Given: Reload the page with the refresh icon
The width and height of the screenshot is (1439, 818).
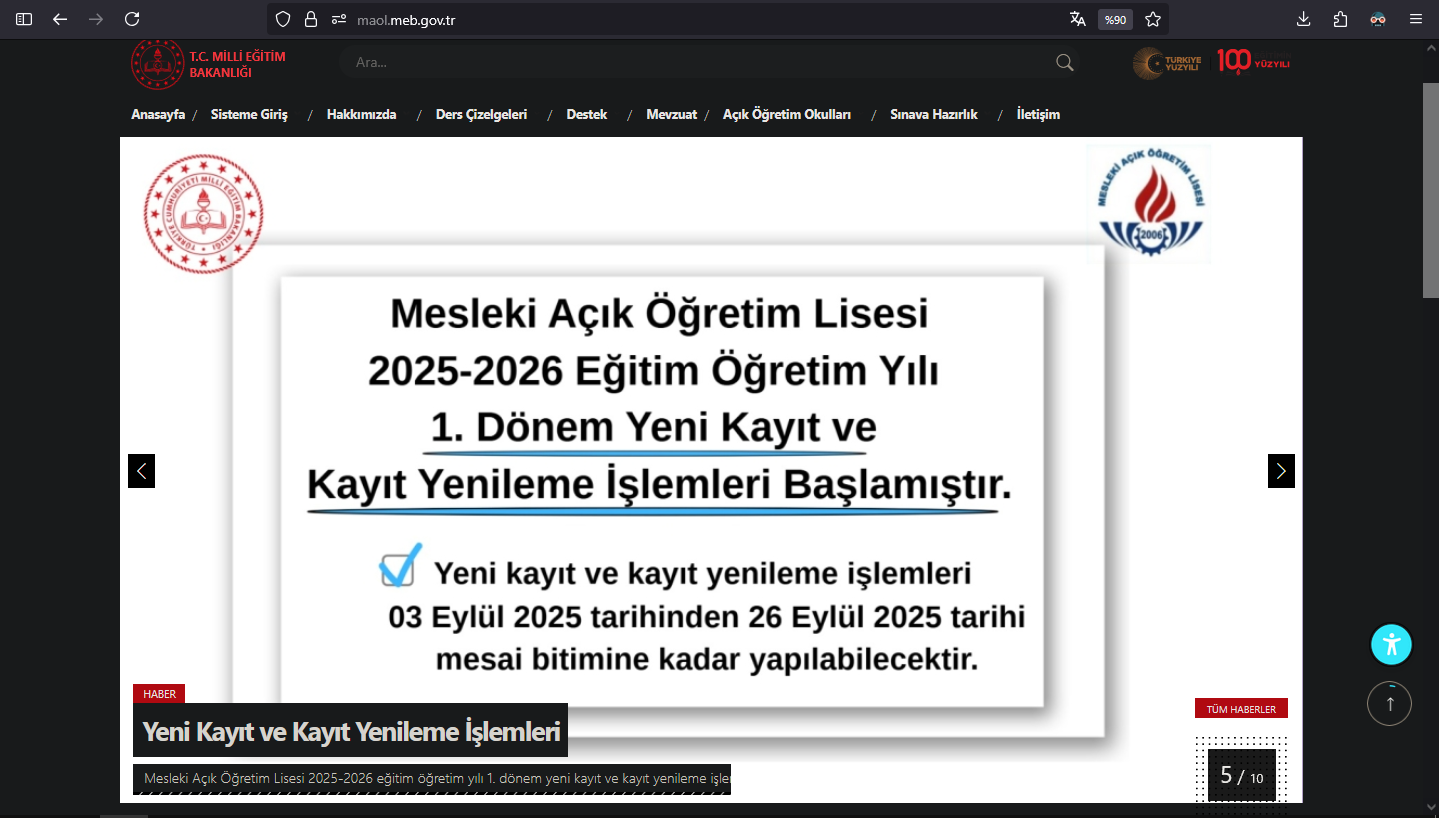Looking at the screenshot, I should [132, 19].
